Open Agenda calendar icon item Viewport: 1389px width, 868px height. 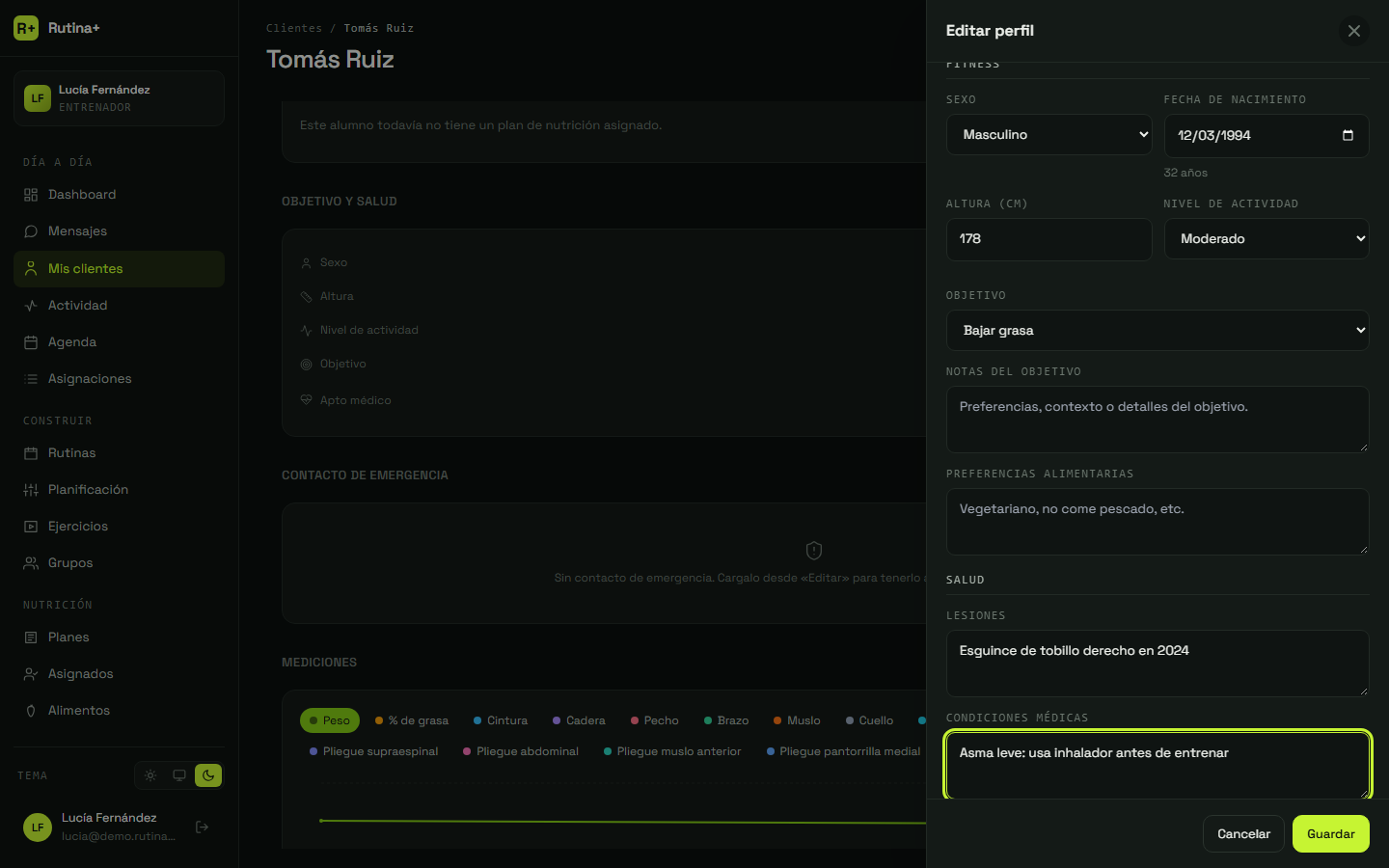click(119, 342)
